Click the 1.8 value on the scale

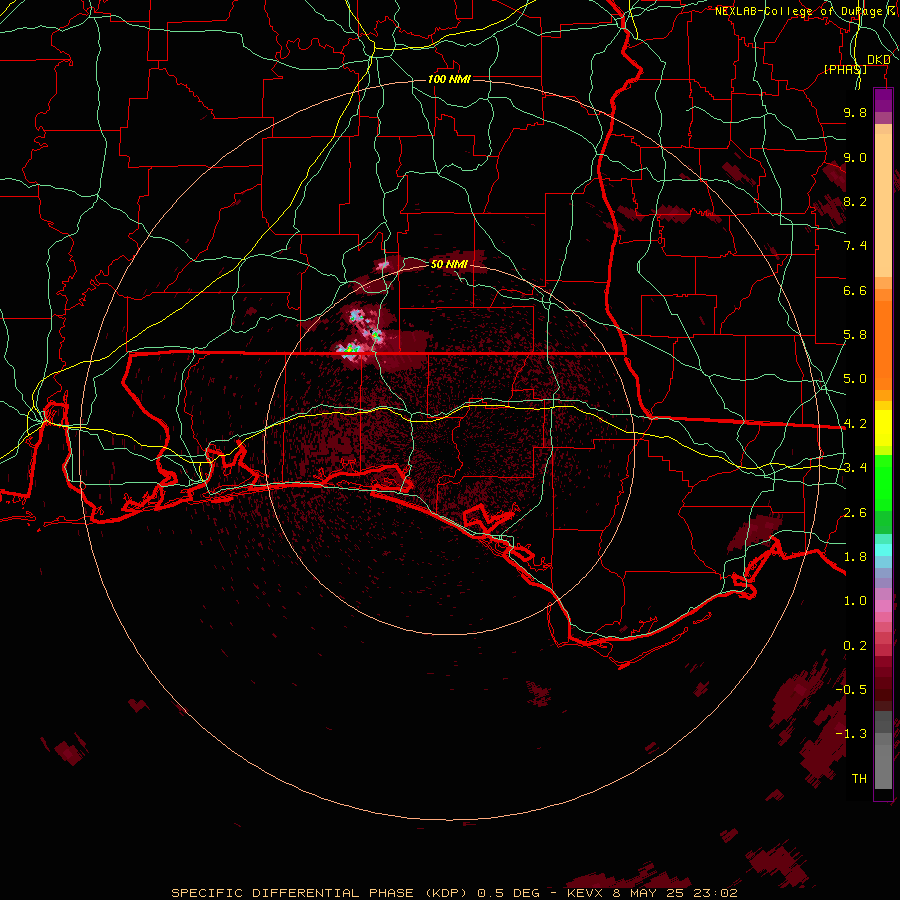click(855, 557)
